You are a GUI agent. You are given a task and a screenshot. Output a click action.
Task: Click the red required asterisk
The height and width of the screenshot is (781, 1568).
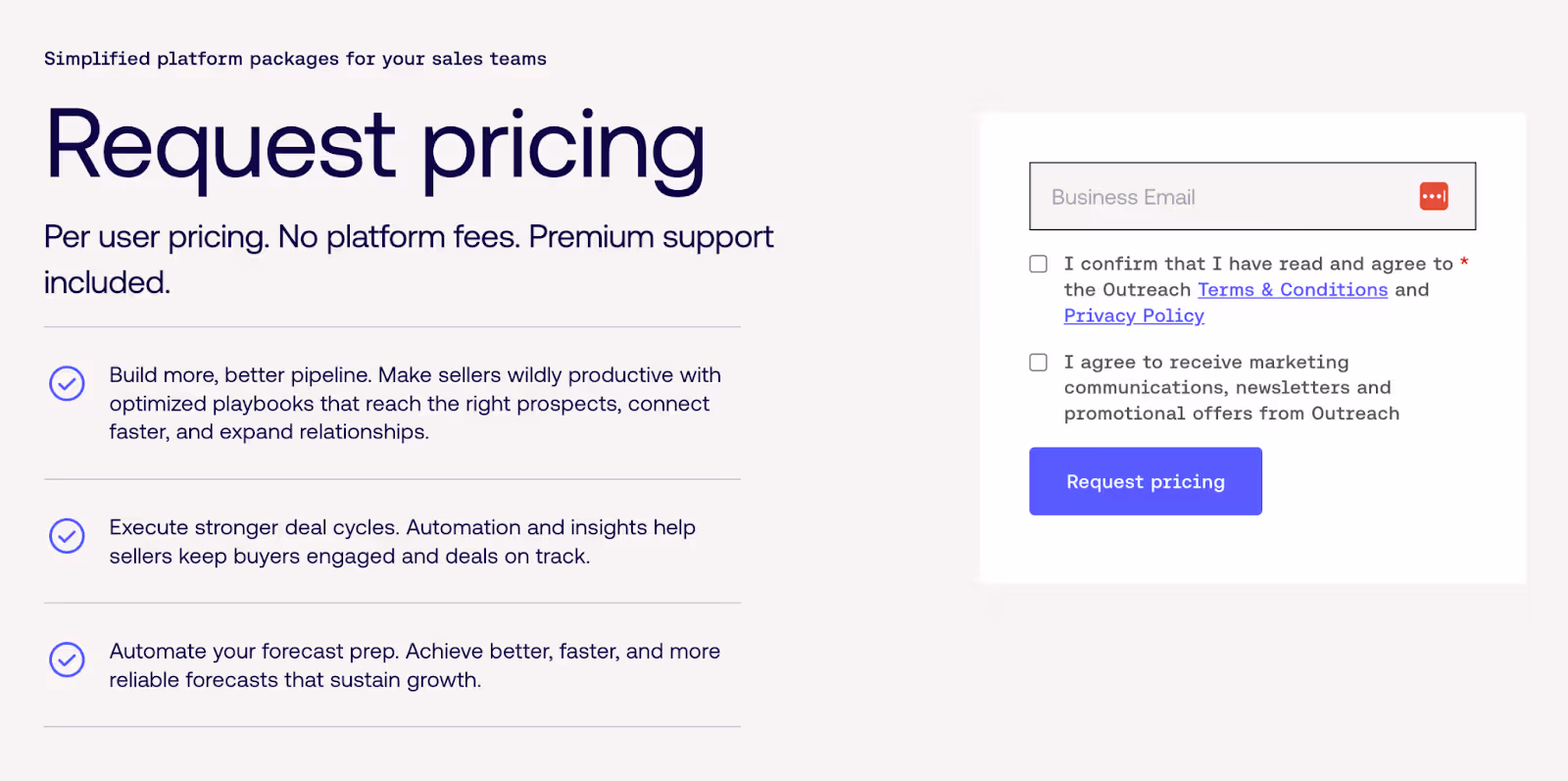click(x=1464, y=262)
